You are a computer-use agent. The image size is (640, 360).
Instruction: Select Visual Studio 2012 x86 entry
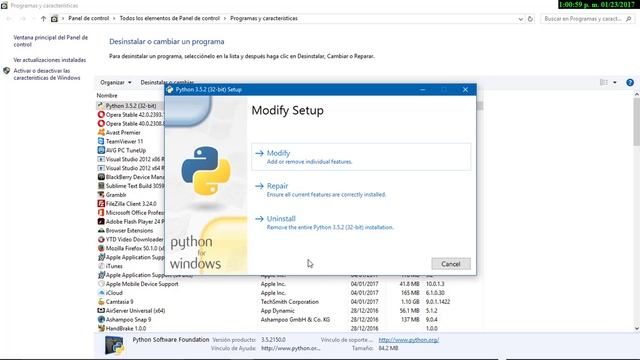(131, 159)
